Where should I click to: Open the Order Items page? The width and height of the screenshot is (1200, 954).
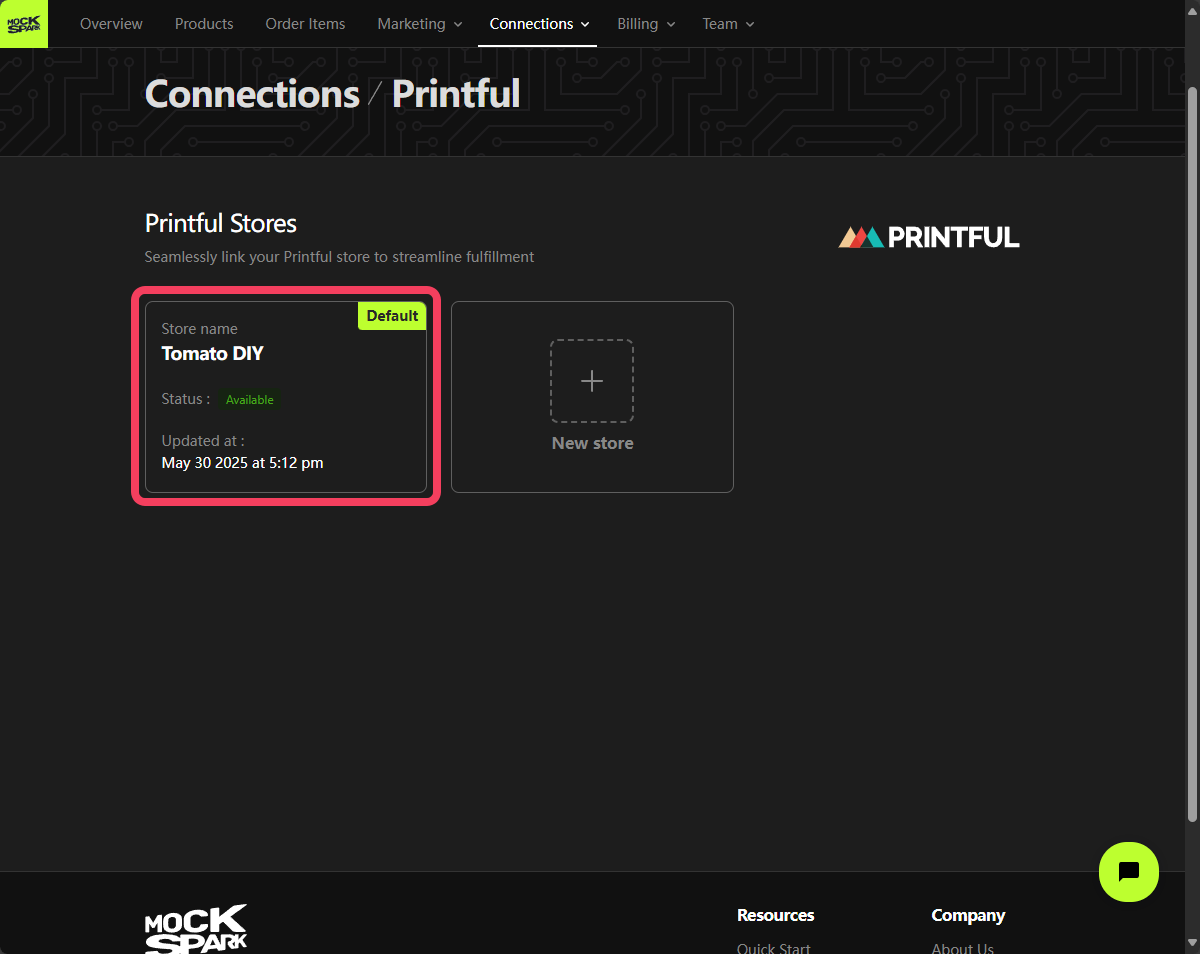pos(305,24)
